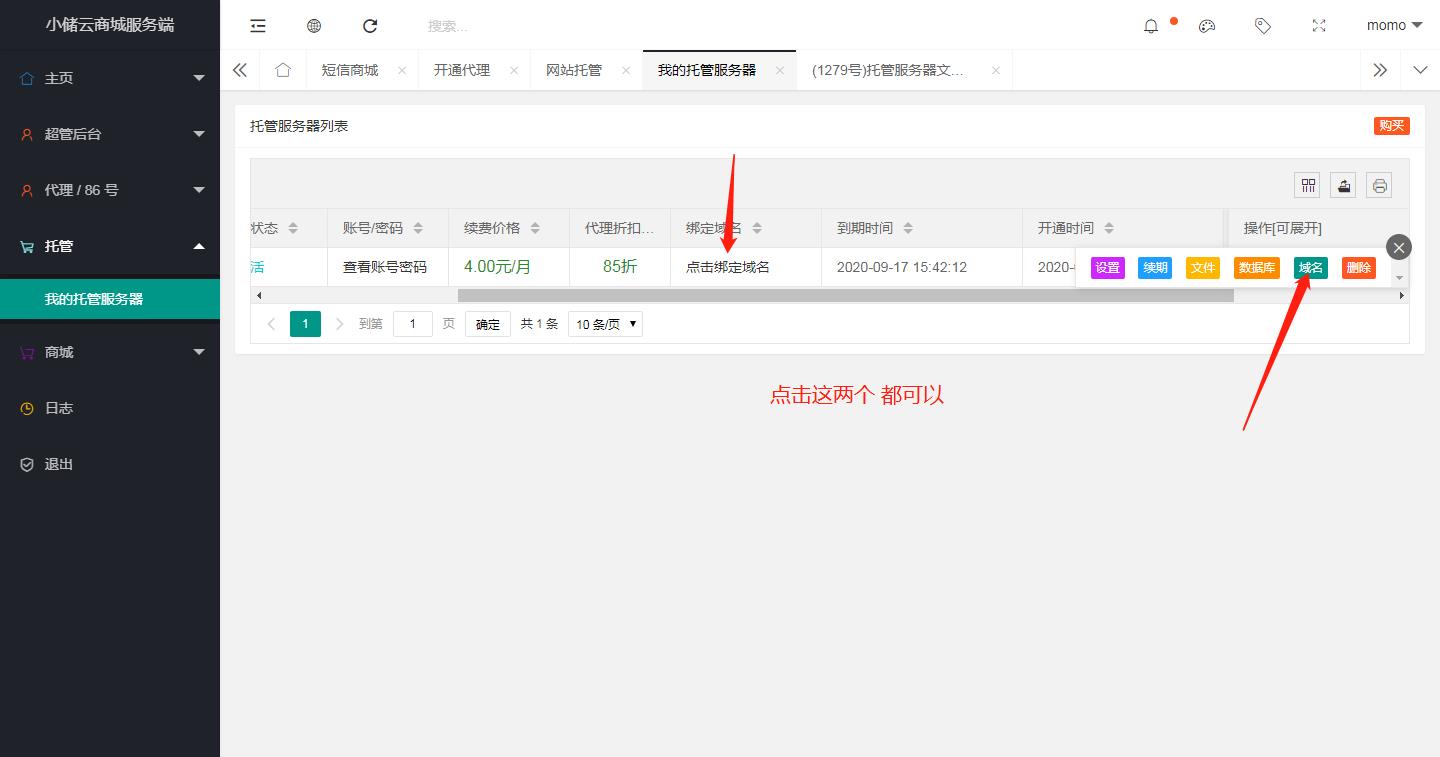Click the table export icon
Screen dimensions: 1440x757
[x=1343, y=185]
